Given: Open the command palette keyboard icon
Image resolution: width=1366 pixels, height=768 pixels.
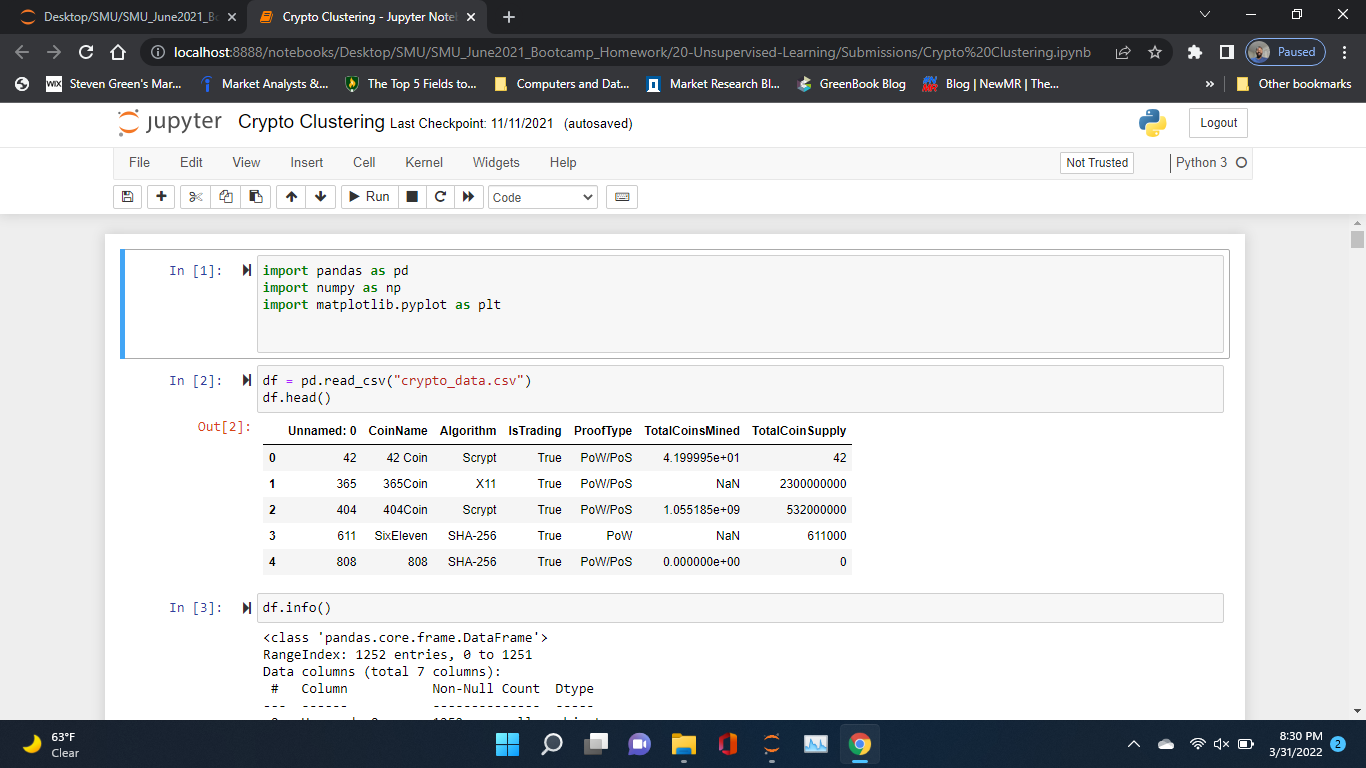Looking at the screenshot, I should click(622, 197).
